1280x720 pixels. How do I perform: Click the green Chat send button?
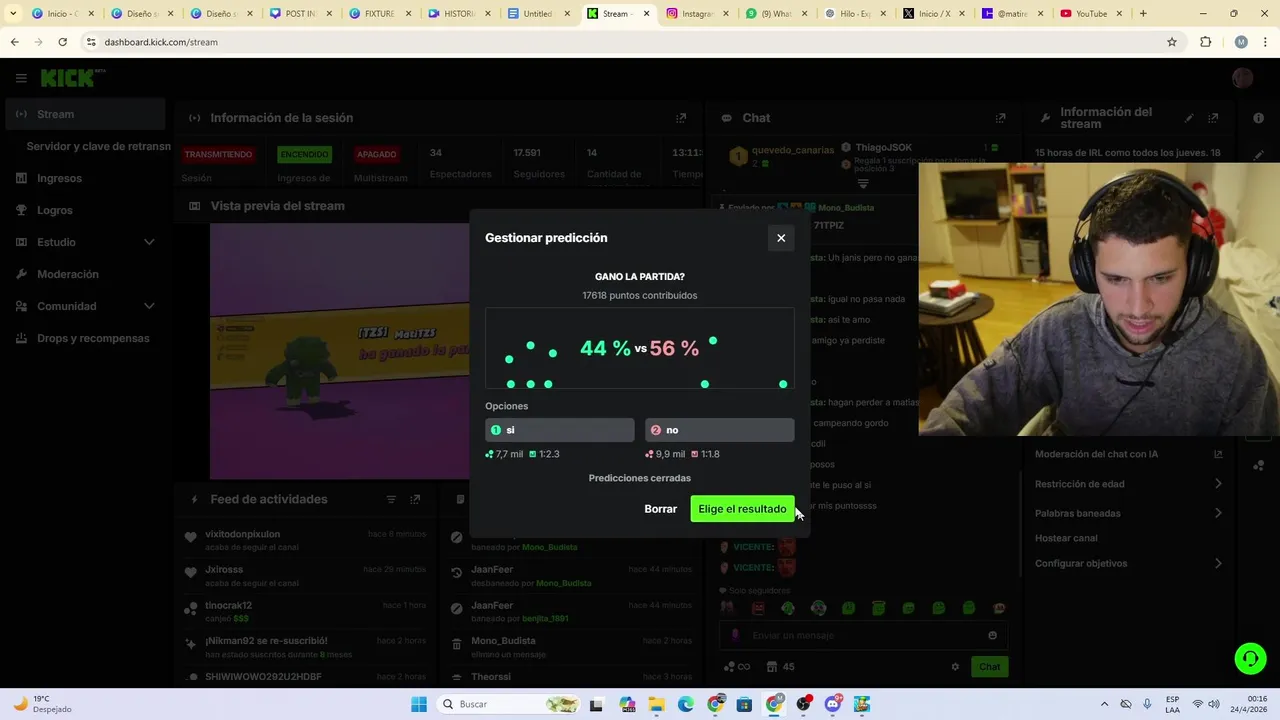pyautogui.click(x=989, y=667)
